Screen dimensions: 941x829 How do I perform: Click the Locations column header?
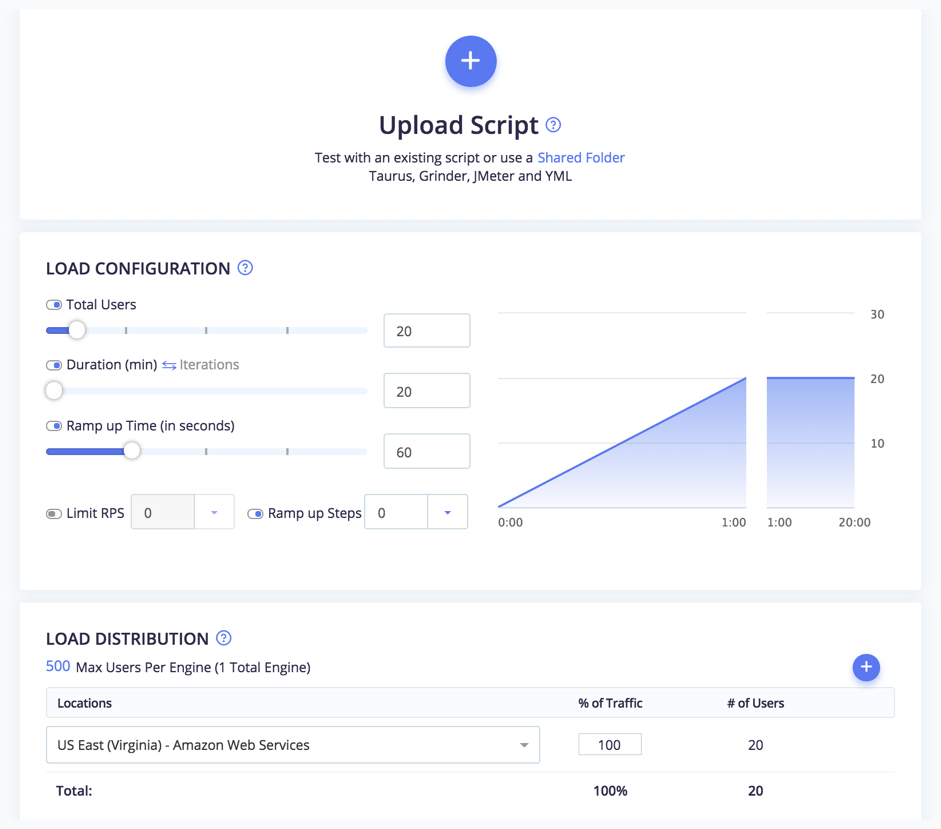click(x=85, y=703)
